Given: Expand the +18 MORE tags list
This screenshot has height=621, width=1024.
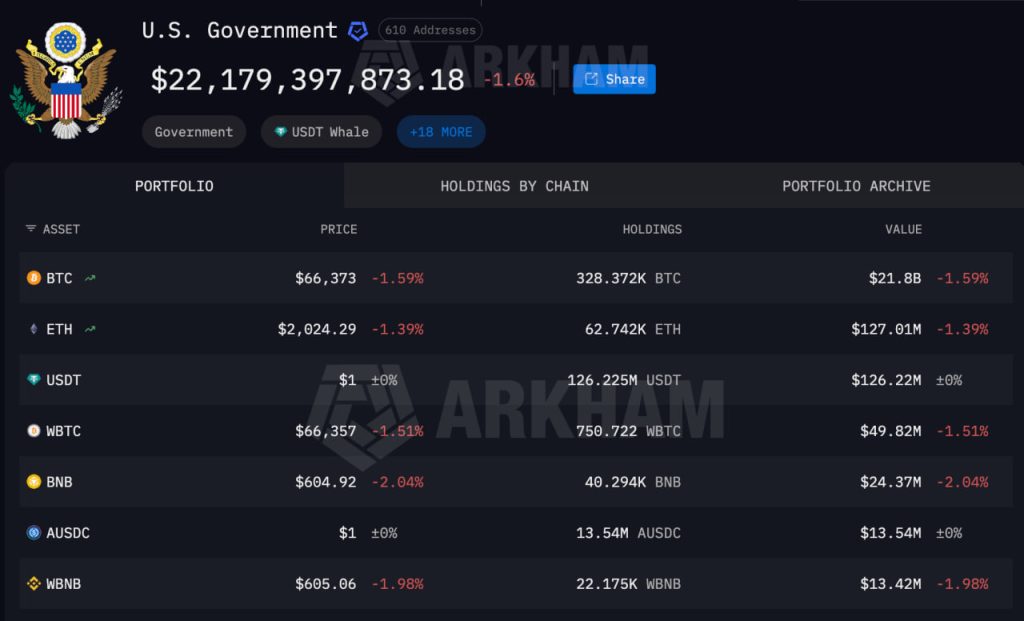Looking at the screenshot, I should [x=441, y=131].
